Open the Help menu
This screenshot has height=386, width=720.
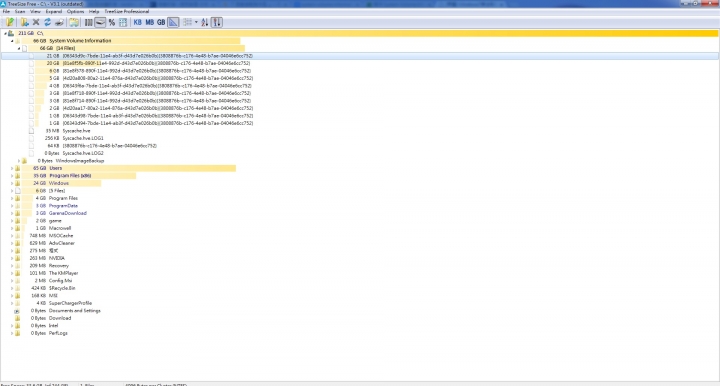94,11
